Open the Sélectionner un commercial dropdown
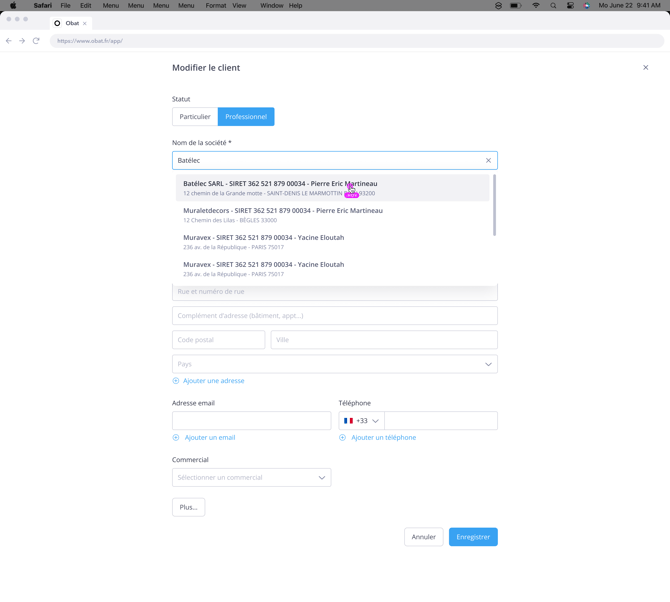Viewport: 670px width, 602px height. coord(251,478)
